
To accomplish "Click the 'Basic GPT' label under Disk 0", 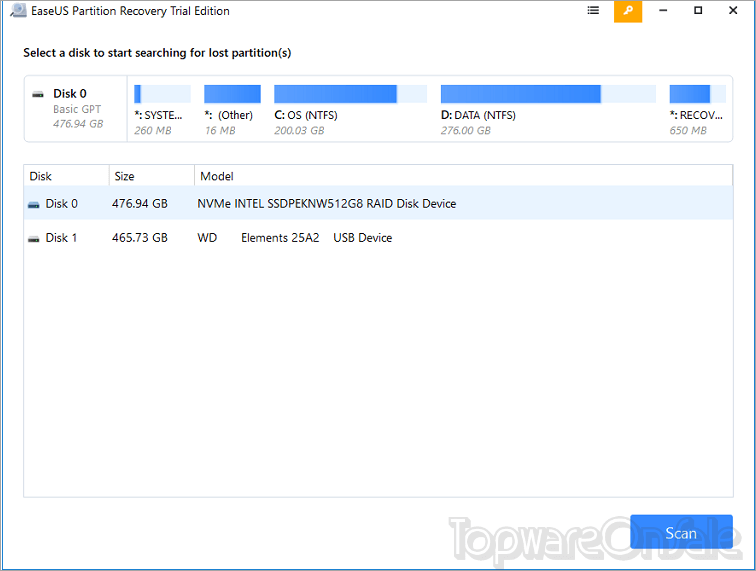I will [77, 109].
